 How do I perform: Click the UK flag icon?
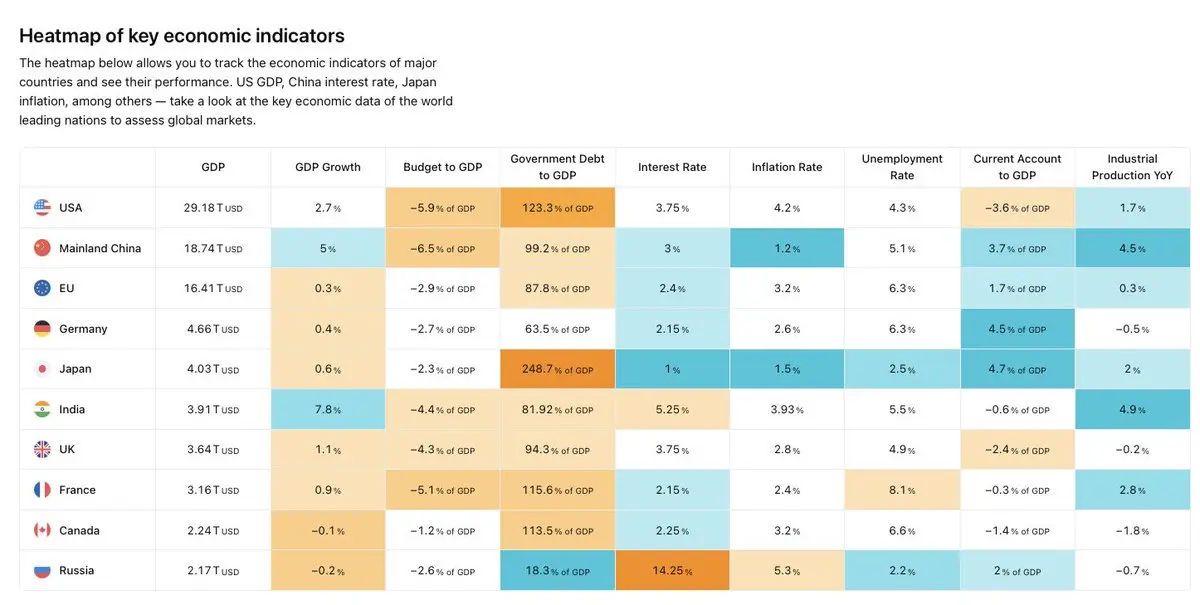click(42, 450)
